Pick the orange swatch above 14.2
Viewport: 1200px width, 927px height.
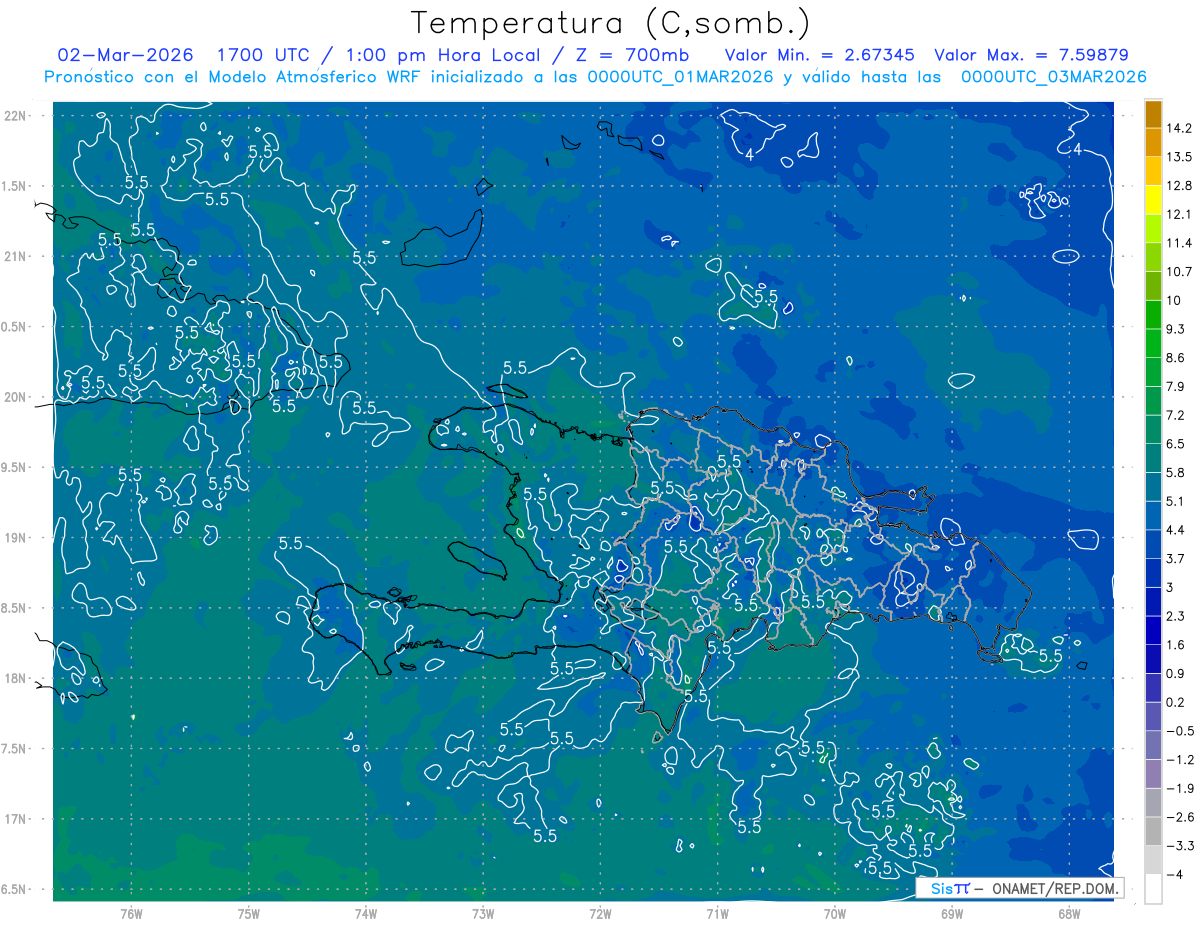[1153, 114]
